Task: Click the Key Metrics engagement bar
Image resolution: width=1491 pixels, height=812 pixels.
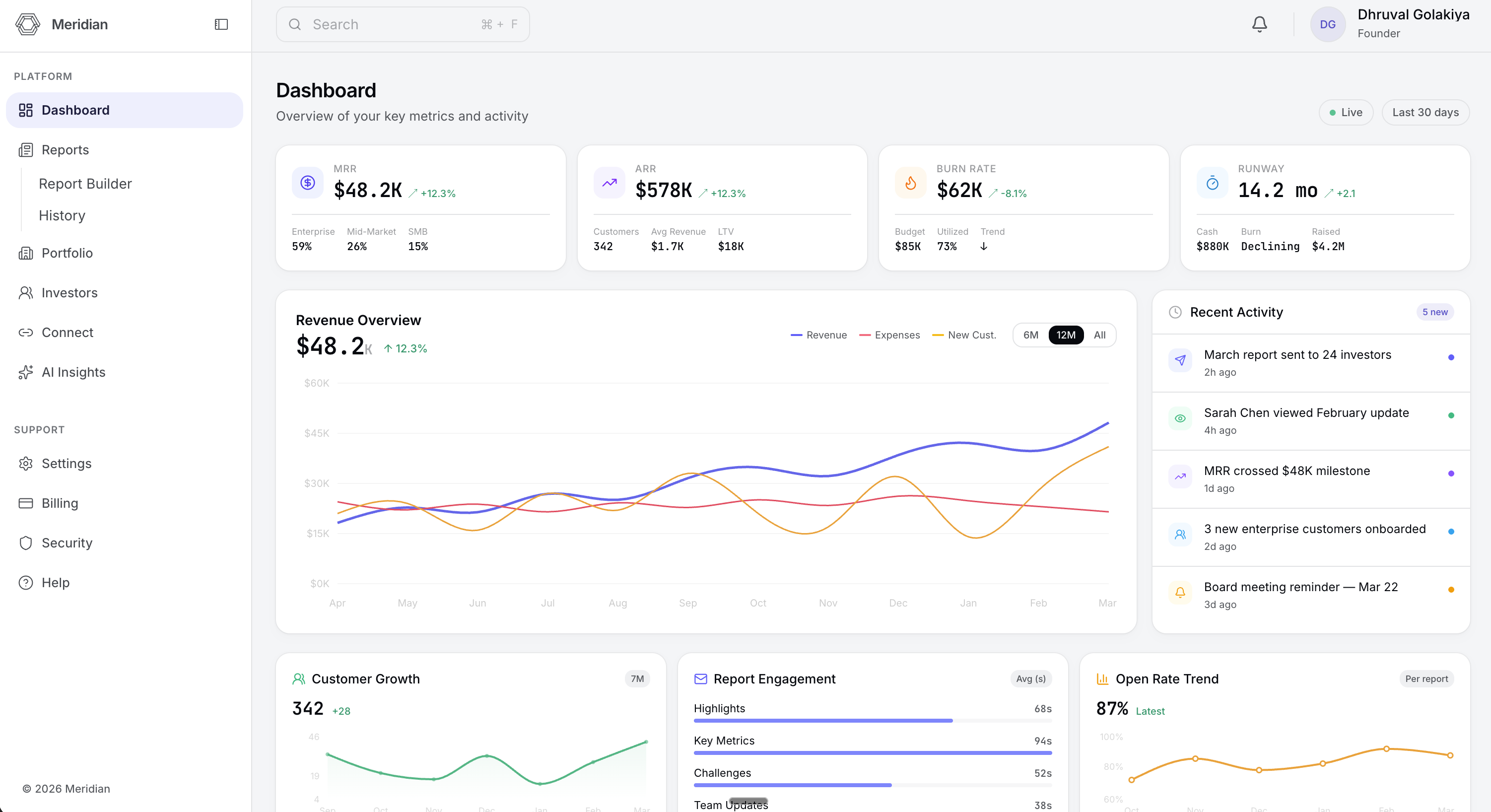Action: pyautogui.click(x=872, y=753)
